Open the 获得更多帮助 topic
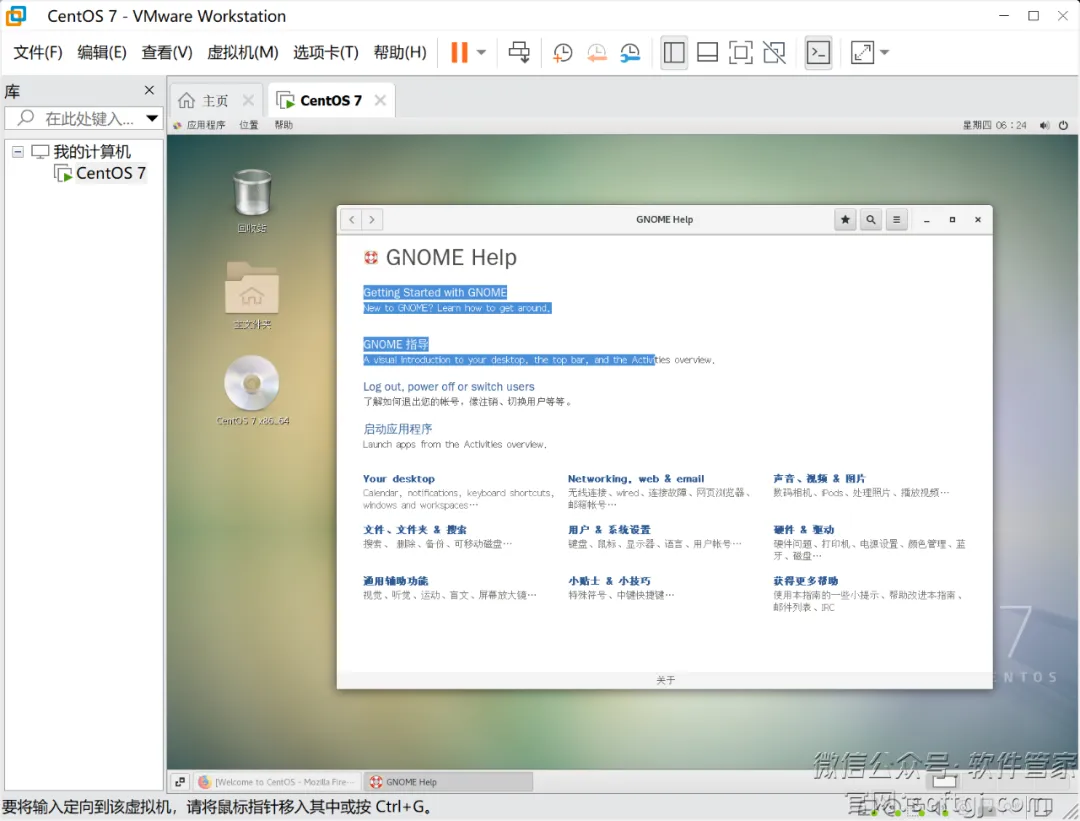Image resolution: width=1080 pixels, height=821 pixels. (x=805, y=581)
